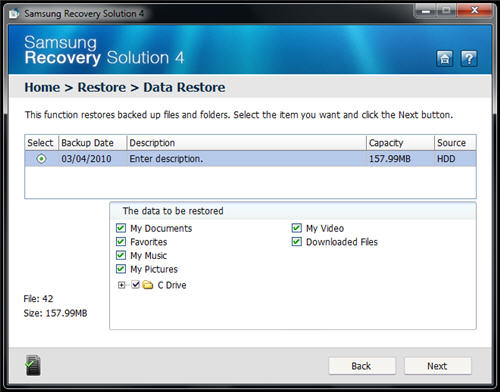Click the C Drive tree label

172,285
